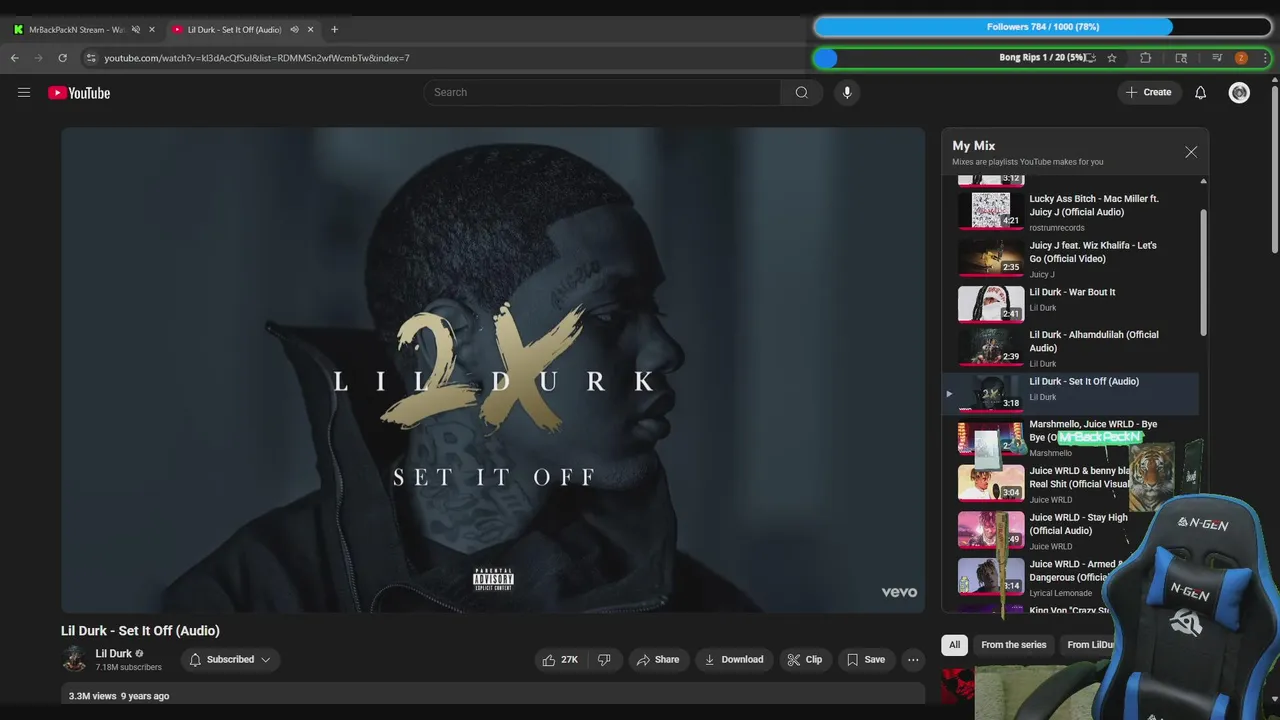Open browser extensions puzzle icon
The width and height of the screenshot is (1280, 720).
point(1146,58)
